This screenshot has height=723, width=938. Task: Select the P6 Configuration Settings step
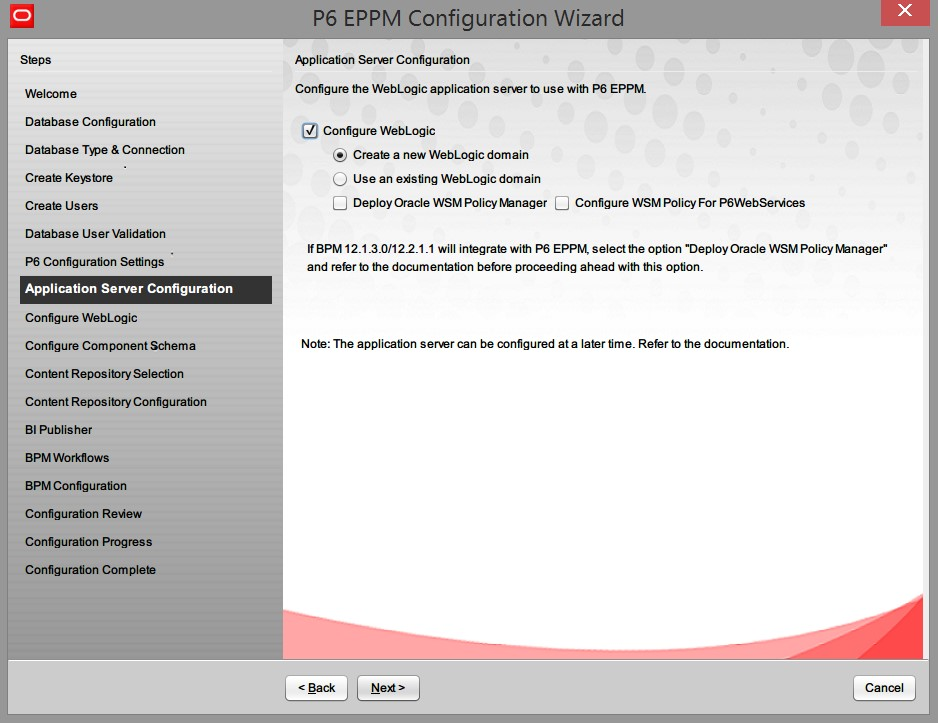[x=95, y=262]
